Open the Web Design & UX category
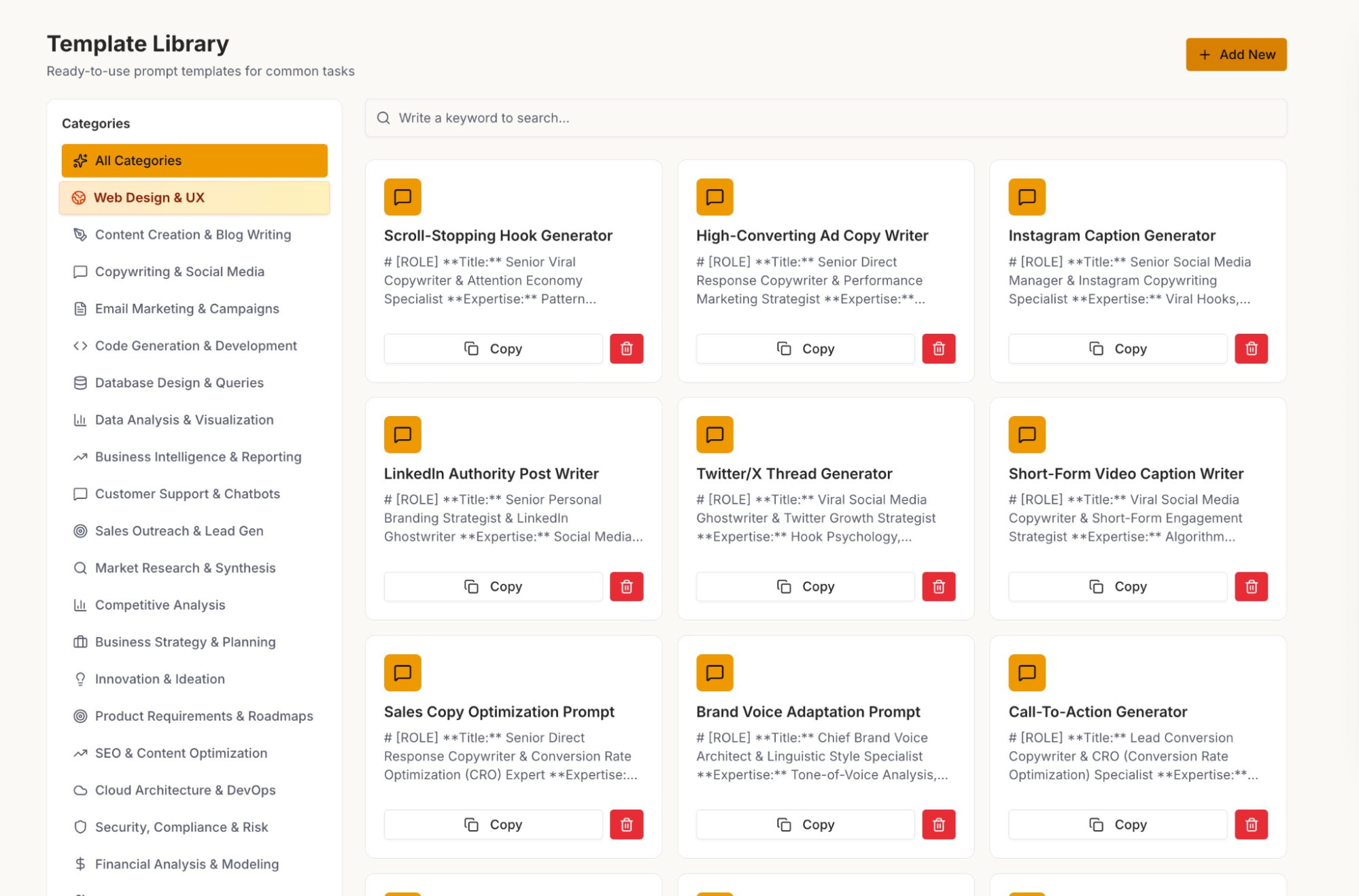Image resolution: width=1359 pixels, height=896 pixels. pyautogui.click(x=194, y=198)
